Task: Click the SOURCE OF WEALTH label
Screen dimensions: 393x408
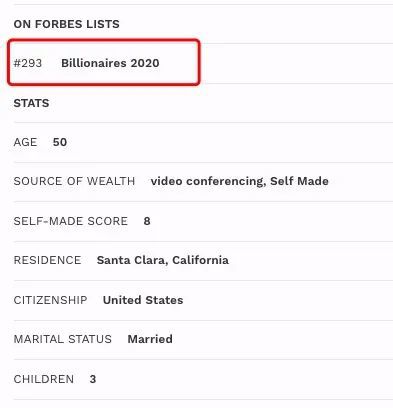Action: pyautogui.click(x=74, y=181)
